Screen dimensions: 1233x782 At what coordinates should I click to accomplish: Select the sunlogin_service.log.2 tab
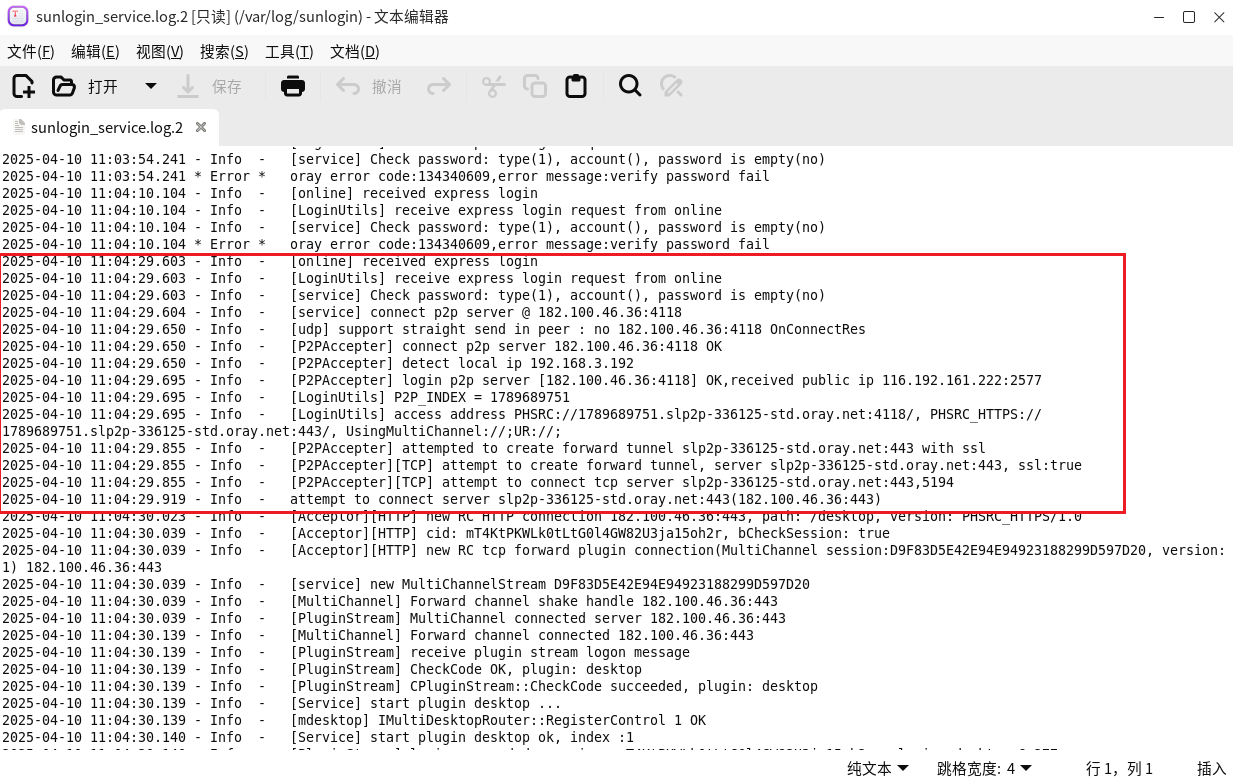point(106,127)
